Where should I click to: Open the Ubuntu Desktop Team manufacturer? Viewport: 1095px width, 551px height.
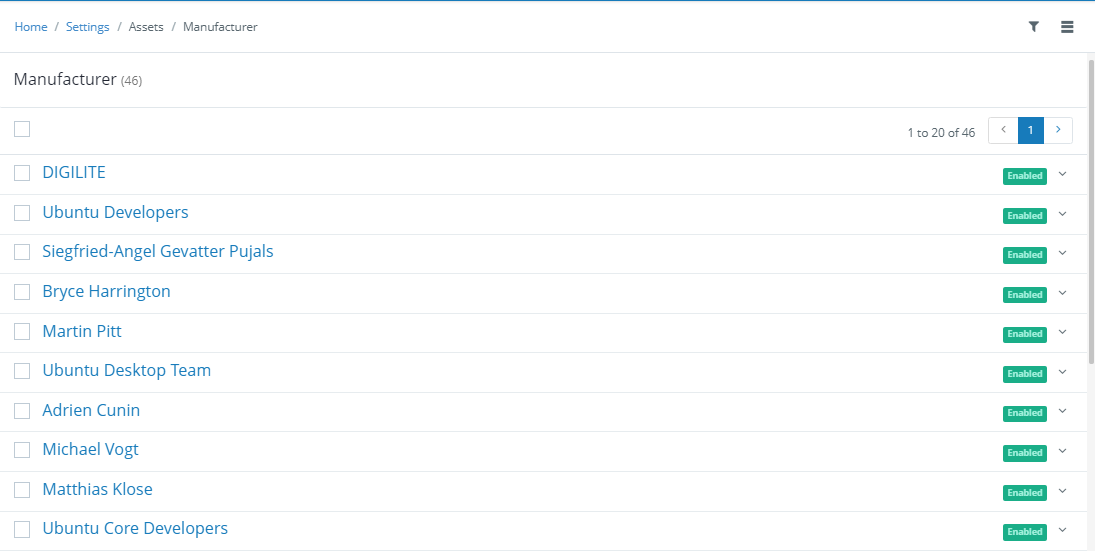[126, 370]
